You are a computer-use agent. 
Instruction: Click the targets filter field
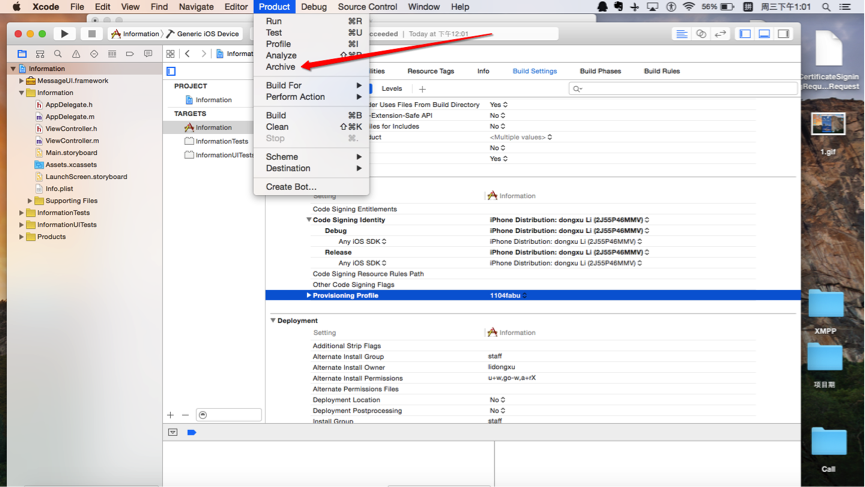coord(228,415)
